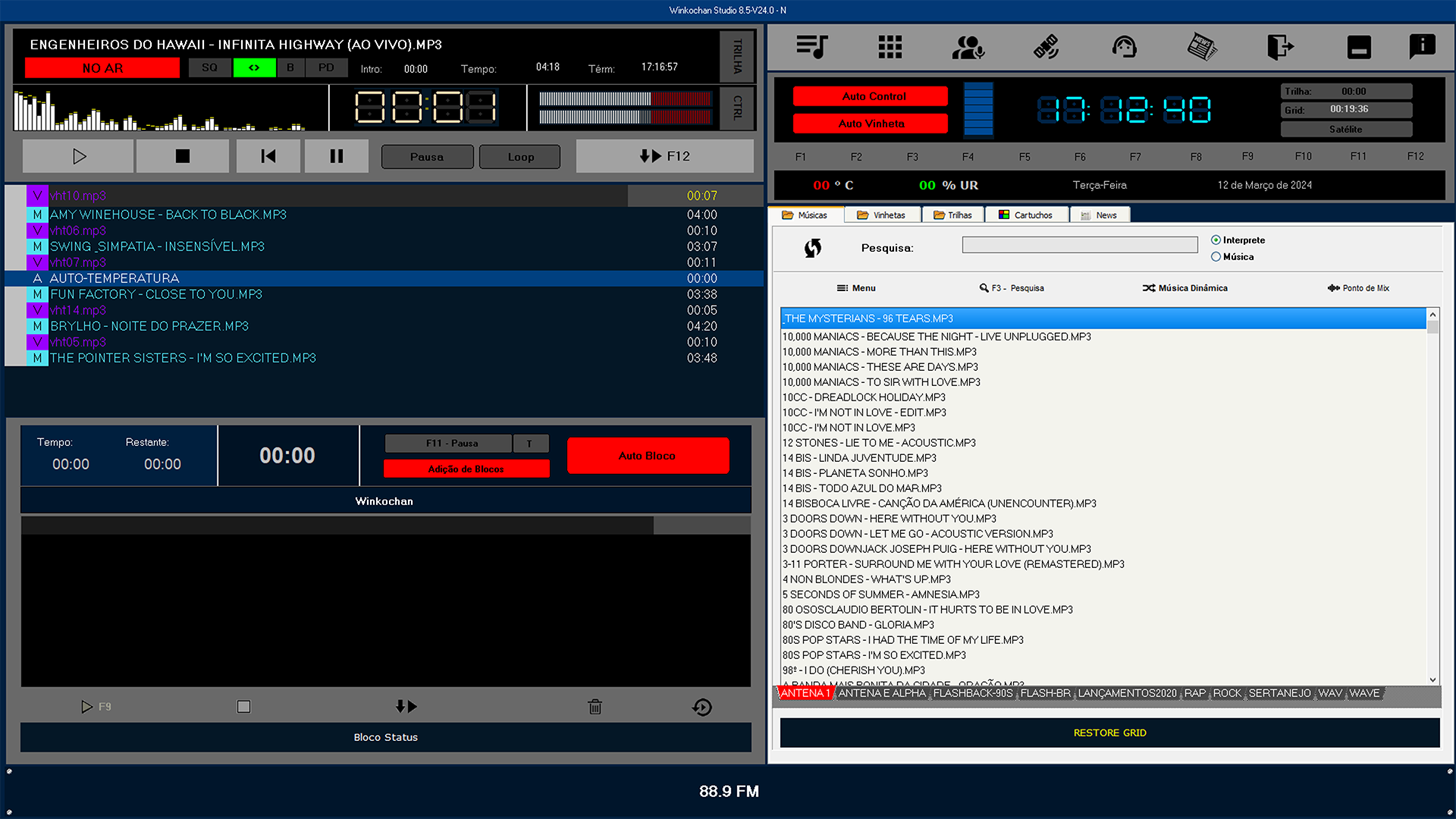
Task: Select AUTO-TEMPERATURA row in playlist
Action: point(384,278)
